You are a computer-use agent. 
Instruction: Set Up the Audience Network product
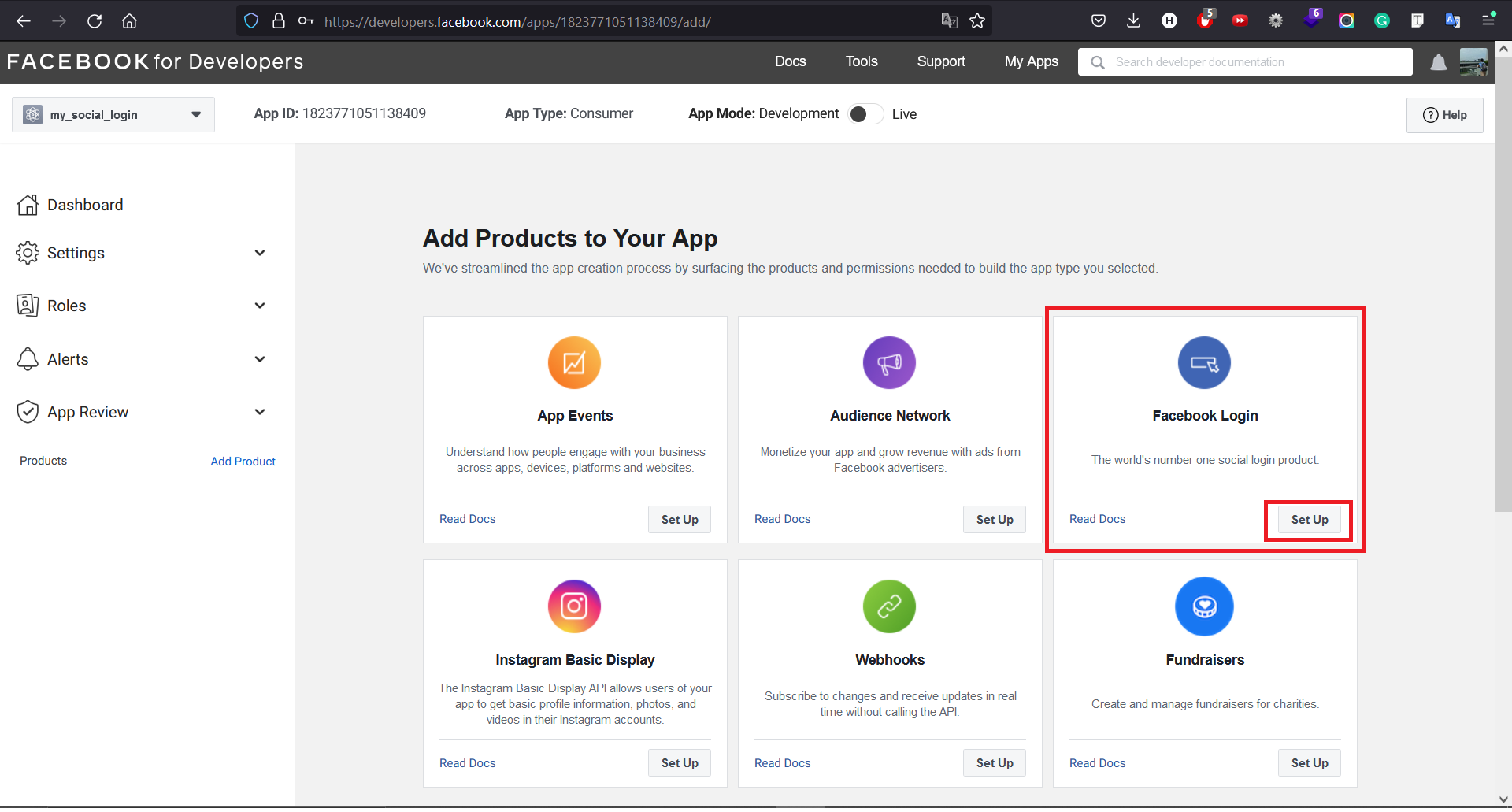click(x=995, y=520)
